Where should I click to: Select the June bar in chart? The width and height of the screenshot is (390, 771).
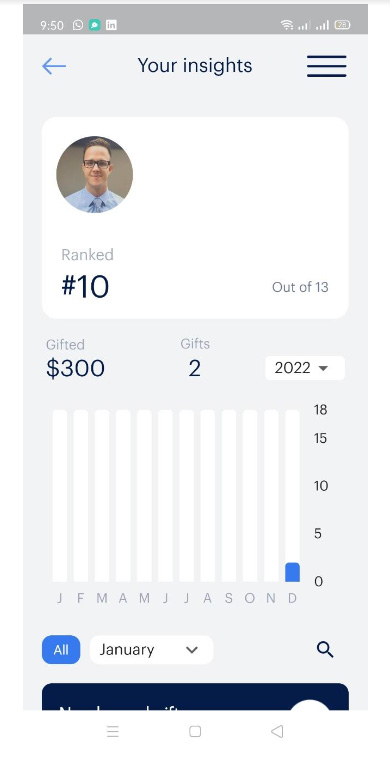point(166,496)
